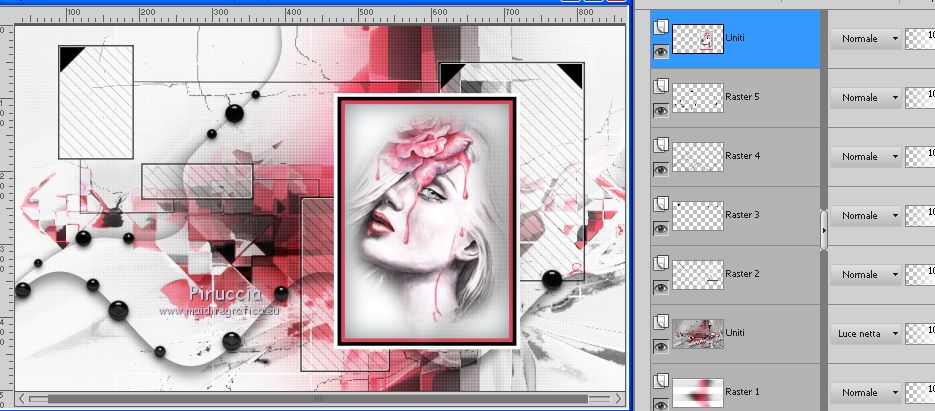Select the Raster 1 layer thumbnail
This screenshot has height=411, width=935.
[x=698, y=393]
